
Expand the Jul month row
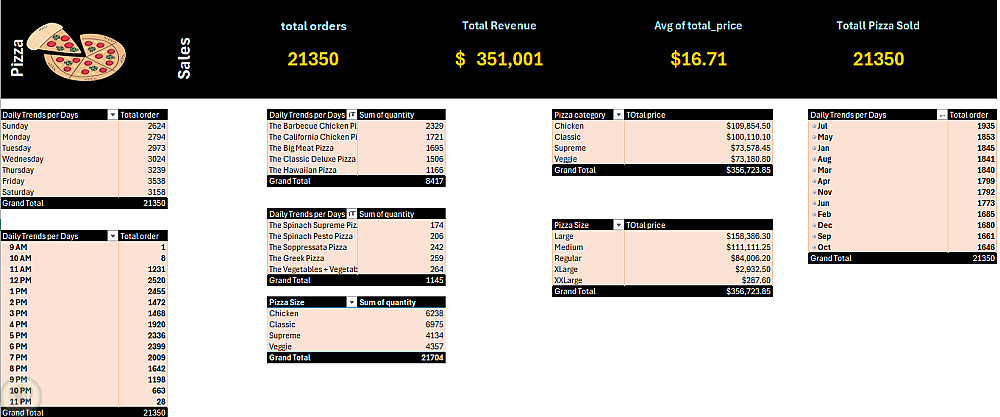[813, 127]
